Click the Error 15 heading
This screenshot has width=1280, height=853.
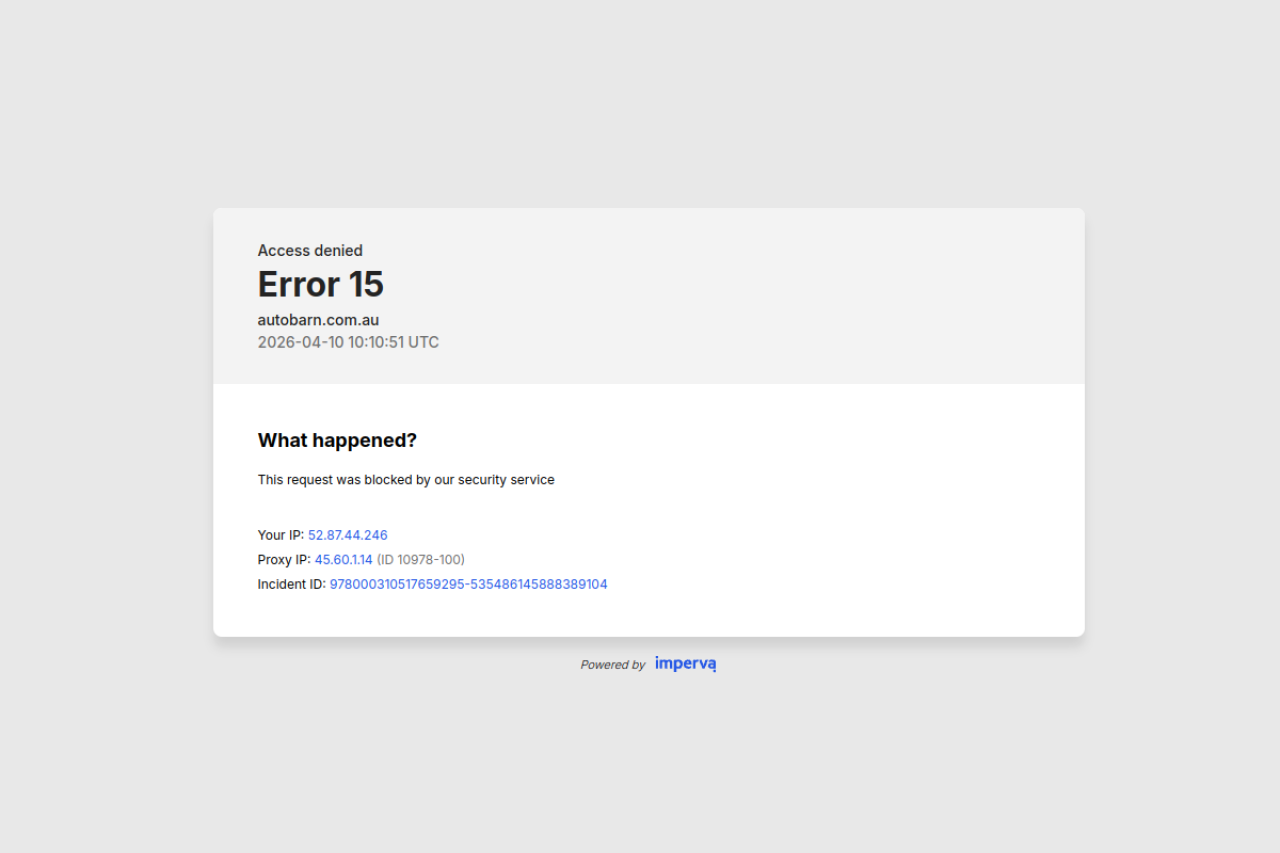tap(320, 284)
